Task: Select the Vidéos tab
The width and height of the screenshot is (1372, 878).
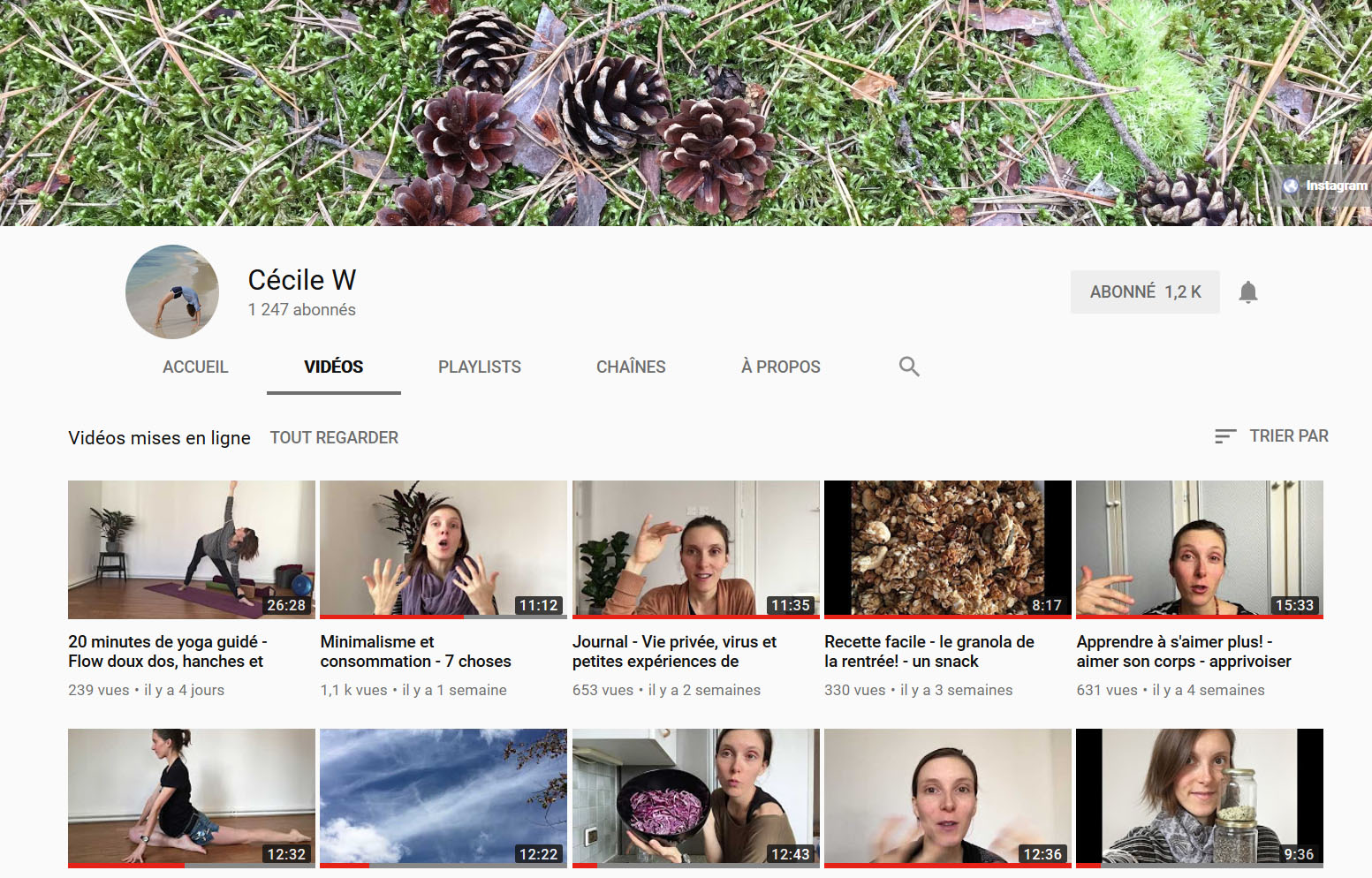Action: [x=334, y=367]
